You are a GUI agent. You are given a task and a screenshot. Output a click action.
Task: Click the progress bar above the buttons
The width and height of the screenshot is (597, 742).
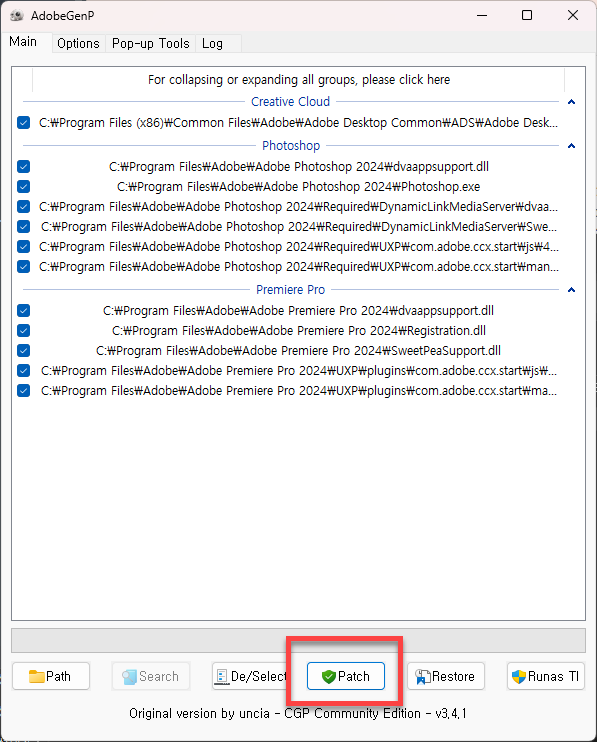(298, 641)
